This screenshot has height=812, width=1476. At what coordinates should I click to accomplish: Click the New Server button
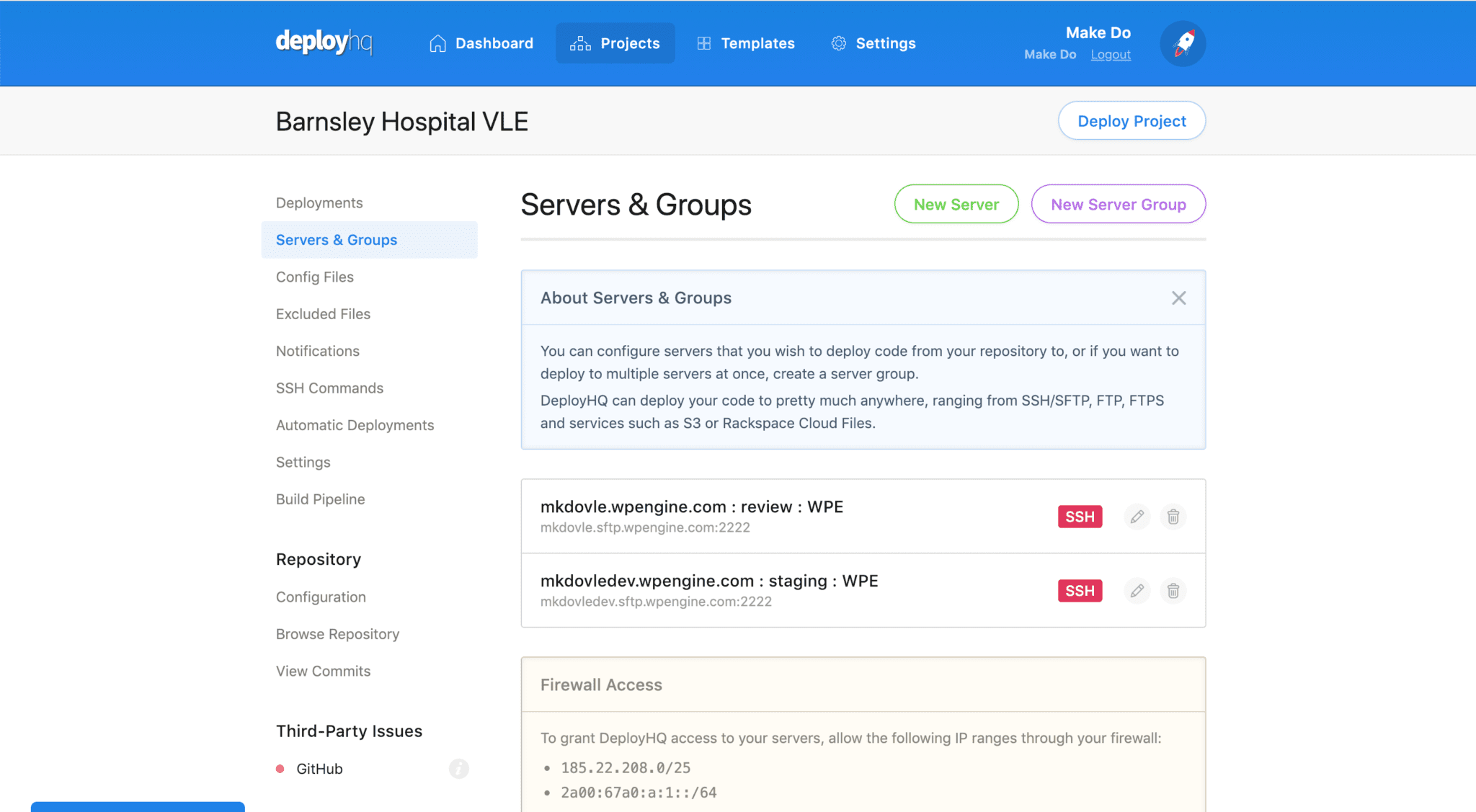pos(956,204)
